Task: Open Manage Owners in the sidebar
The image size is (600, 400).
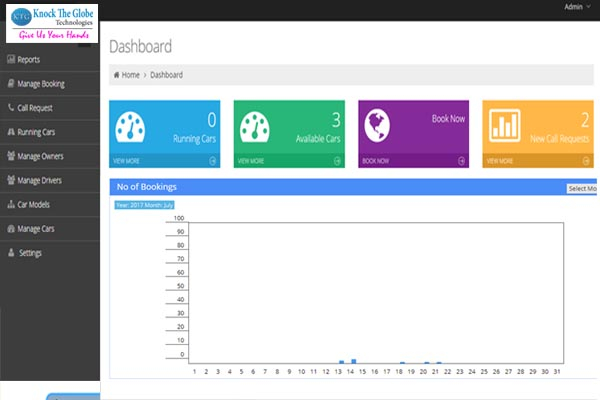Action: [x=50, y=156]
